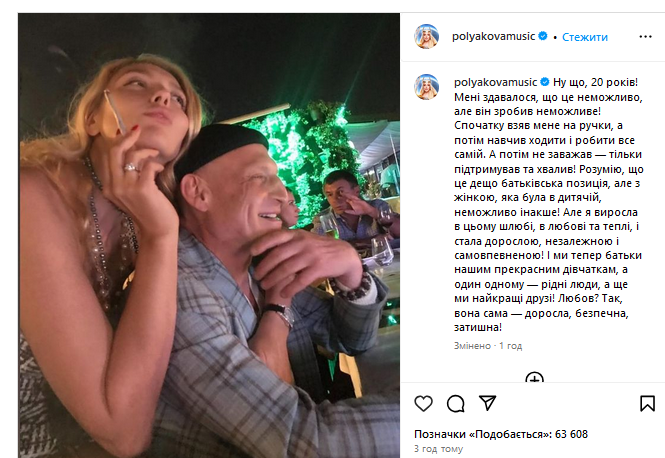Like the post with the heart icon
Screen dimensions: 665x458
(424, 403)
